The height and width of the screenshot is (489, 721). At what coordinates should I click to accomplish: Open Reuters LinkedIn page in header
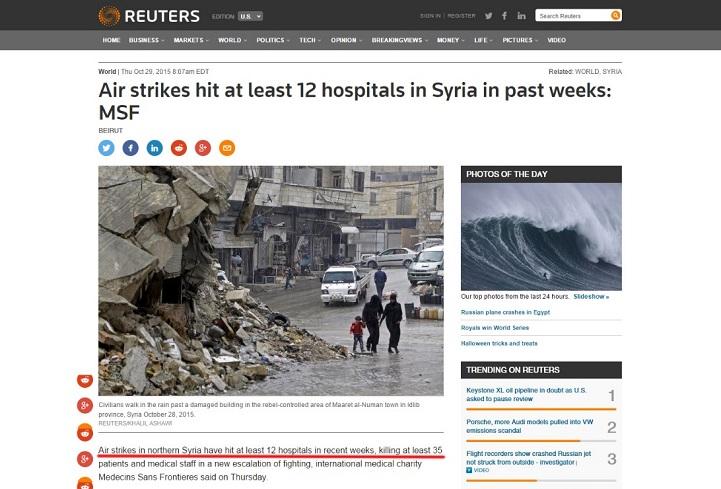pyautogui.click(x=521, y=16)
